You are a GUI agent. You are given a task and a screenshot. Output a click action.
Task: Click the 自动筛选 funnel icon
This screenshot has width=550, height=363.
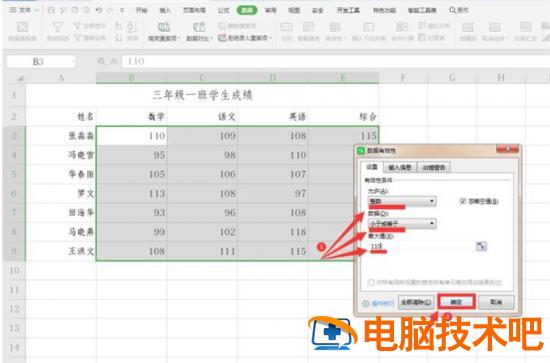coord(57,27)
